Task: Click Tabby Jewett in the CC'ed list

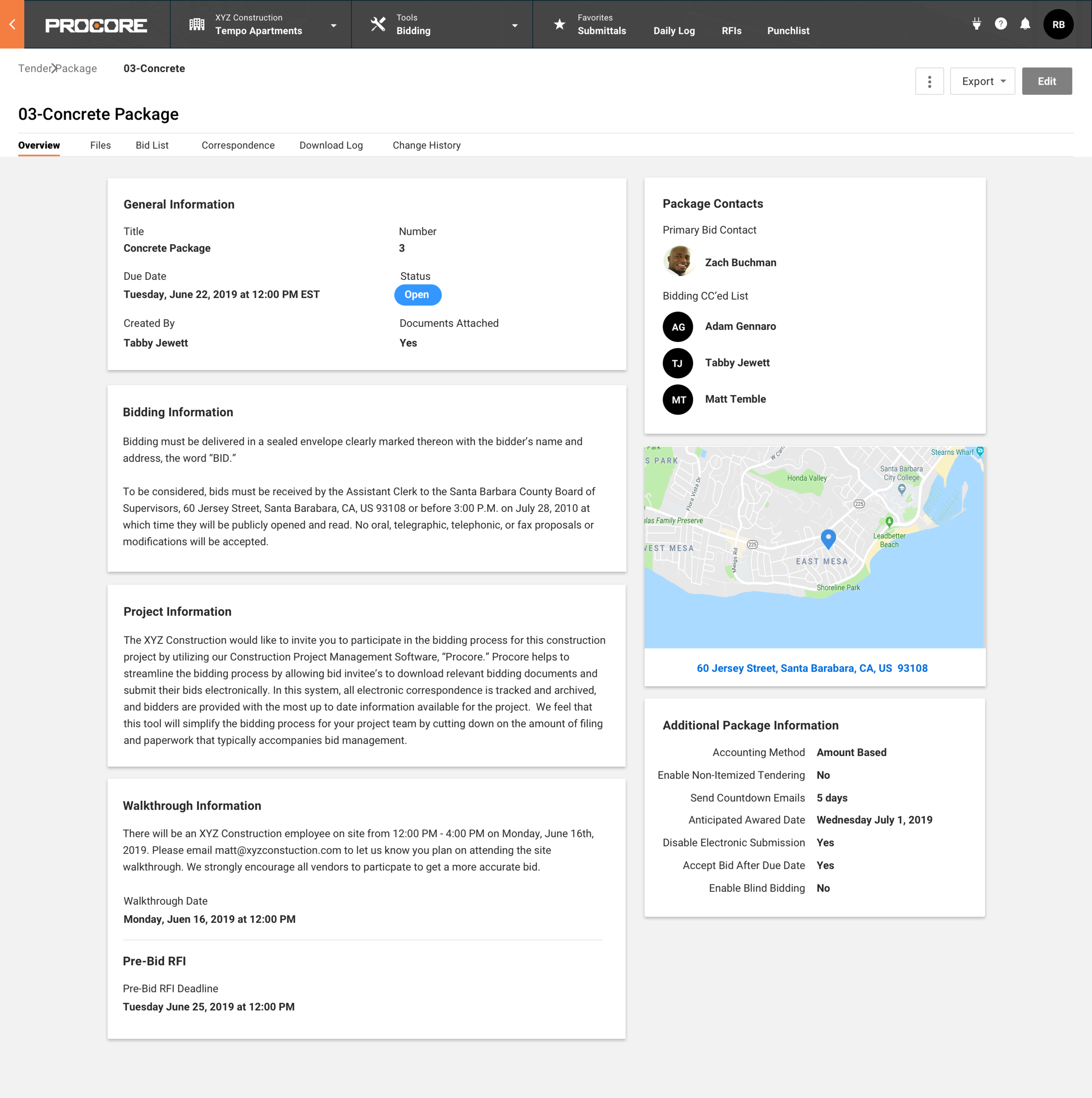Action: (737, 363)
